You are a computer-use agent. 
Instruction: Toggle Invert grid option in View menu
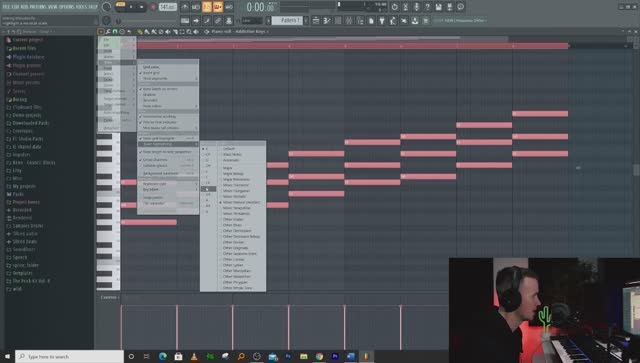tap(168, 73)
